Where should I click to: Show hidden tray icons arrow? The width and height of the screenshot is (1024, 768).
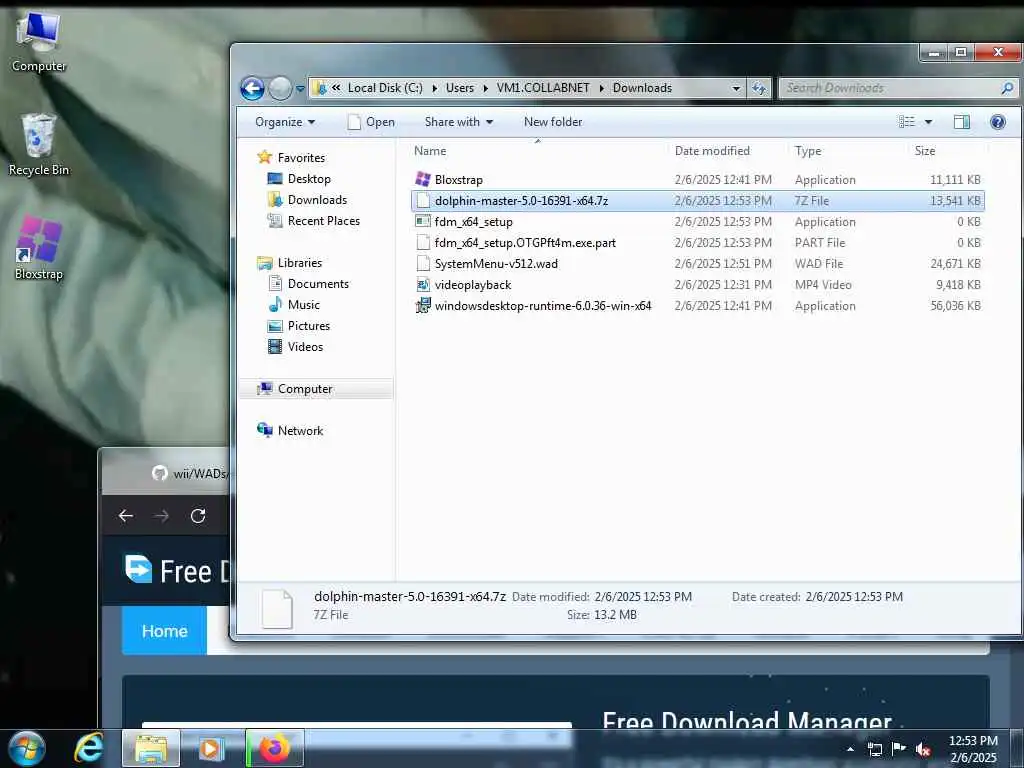(x=850, y=749)
